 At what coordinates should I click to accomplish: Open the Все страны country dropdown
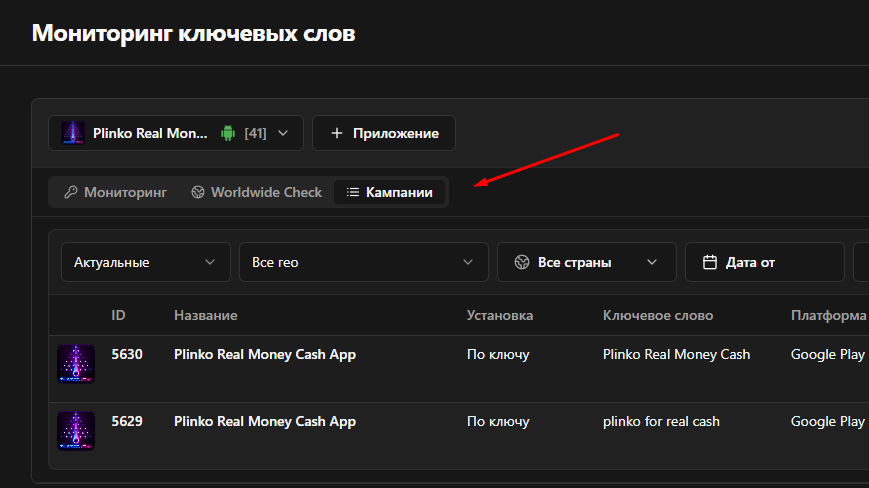click(x=586, y=262)
